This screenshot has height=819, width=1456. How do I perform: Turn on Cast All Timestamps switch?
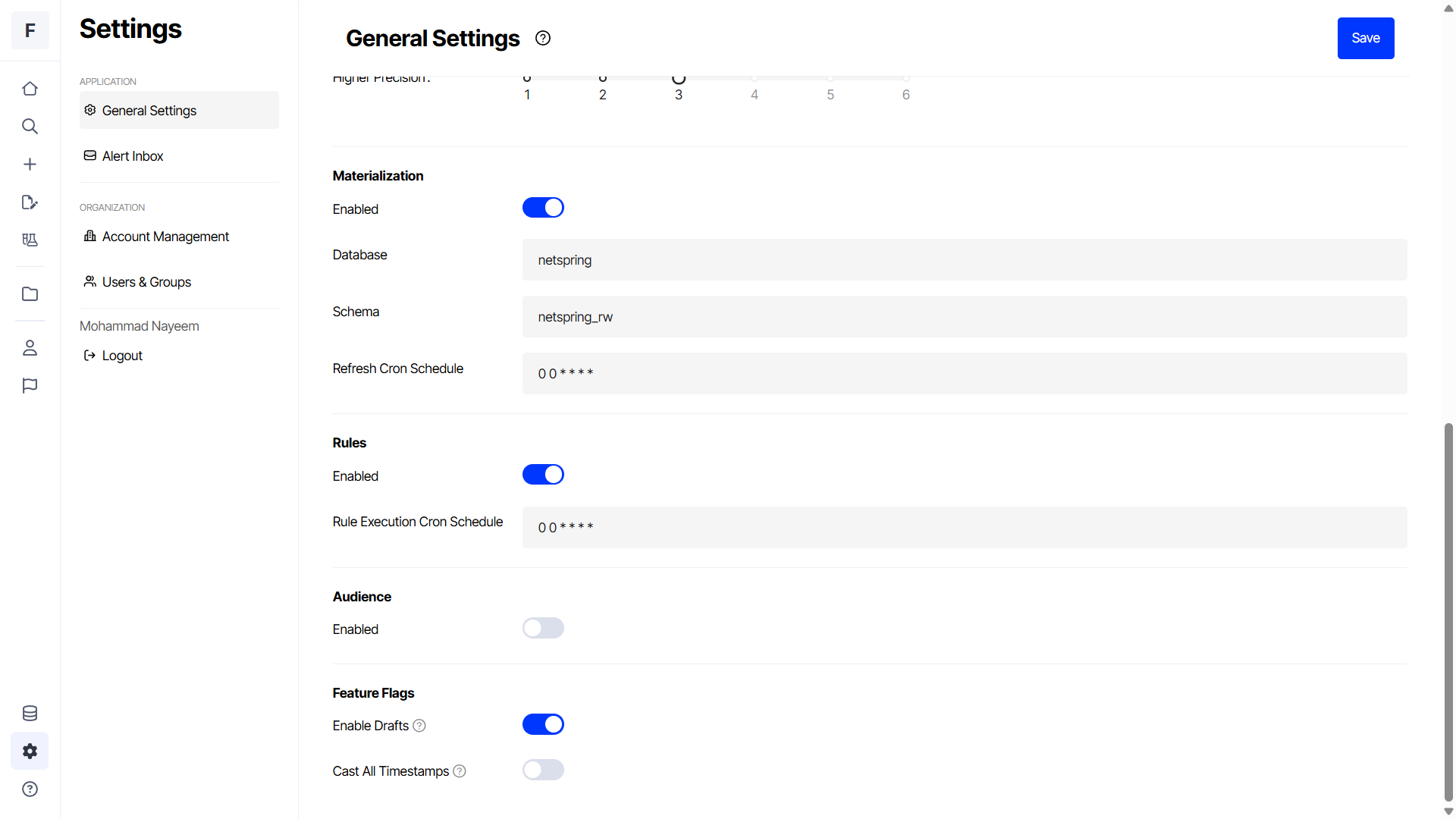(543, 770)
